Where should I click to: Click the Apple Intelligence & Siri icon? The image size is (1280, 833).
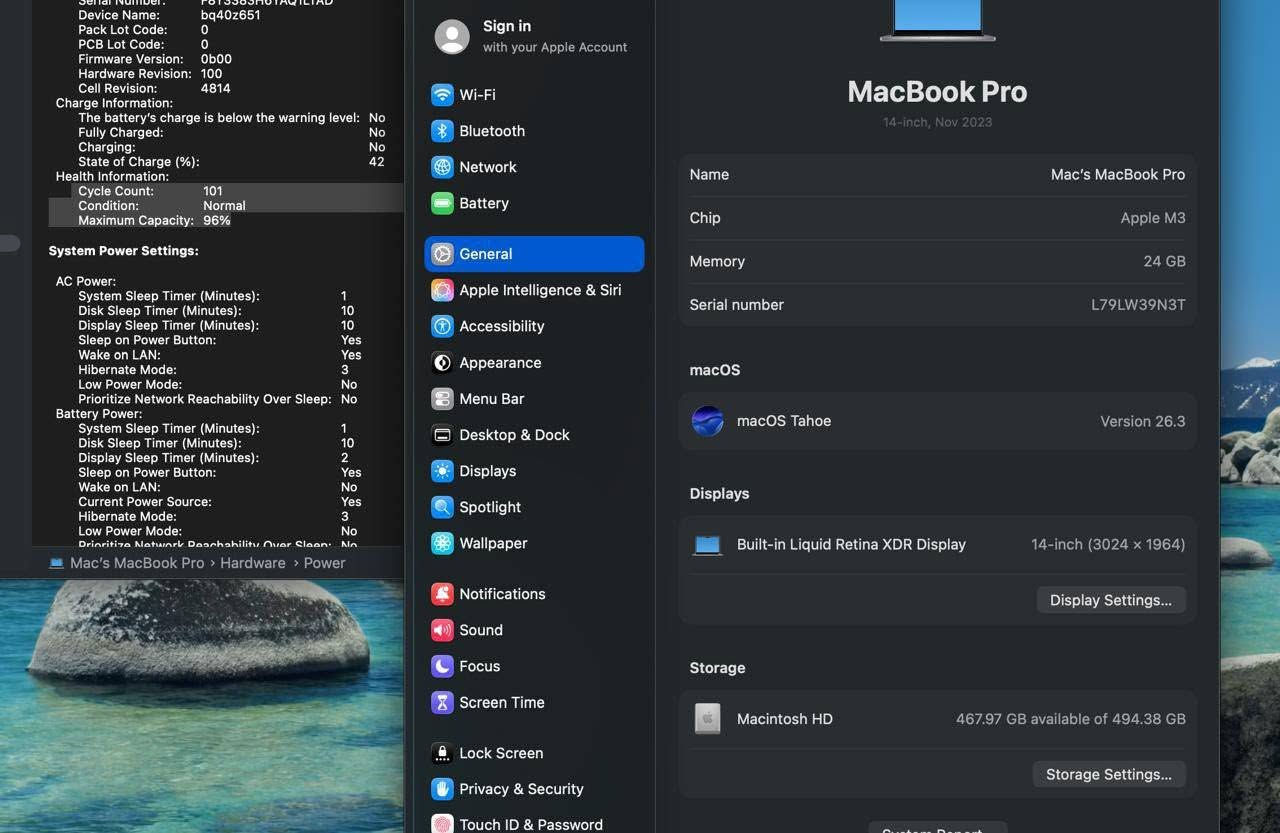click(x=442, y=290)
